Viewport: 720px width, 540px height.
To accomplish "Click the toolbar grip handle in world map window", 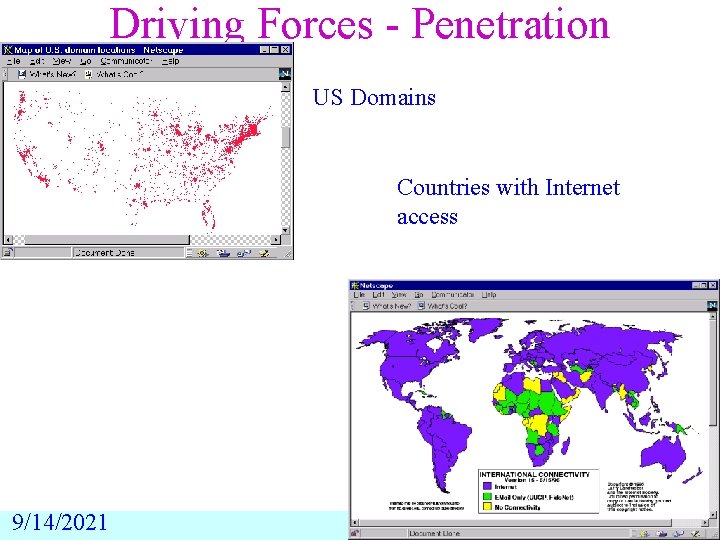I will (x=353, y=306).
